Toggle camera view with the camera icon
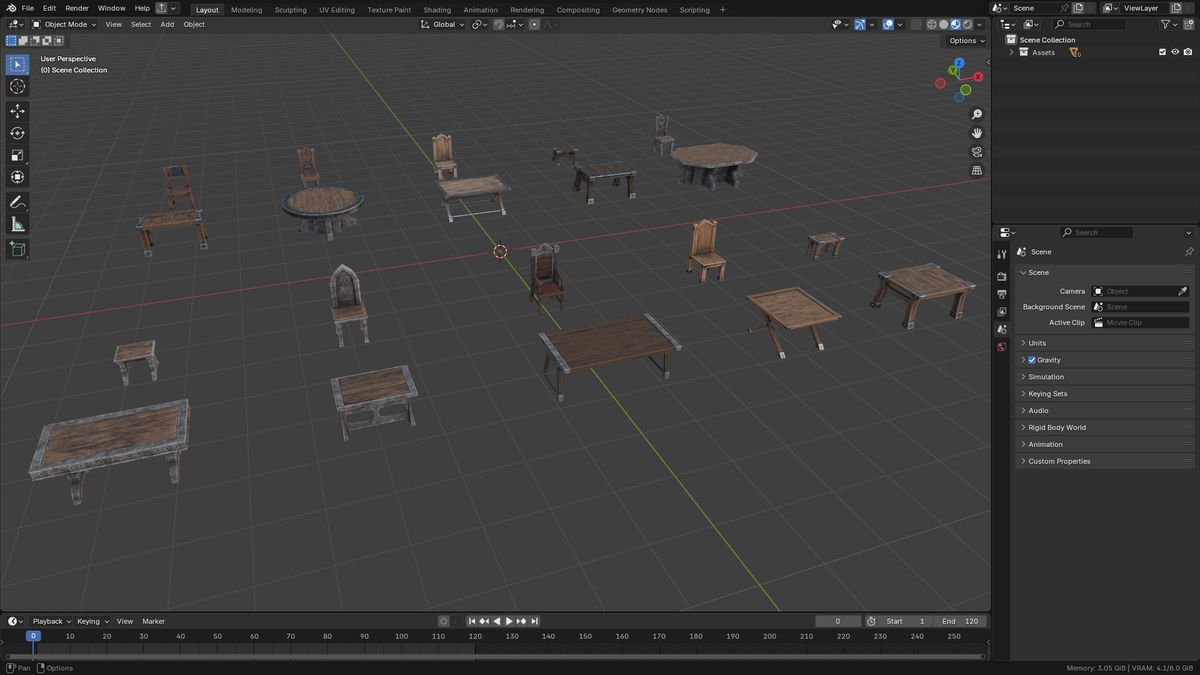 pos(977,152)
